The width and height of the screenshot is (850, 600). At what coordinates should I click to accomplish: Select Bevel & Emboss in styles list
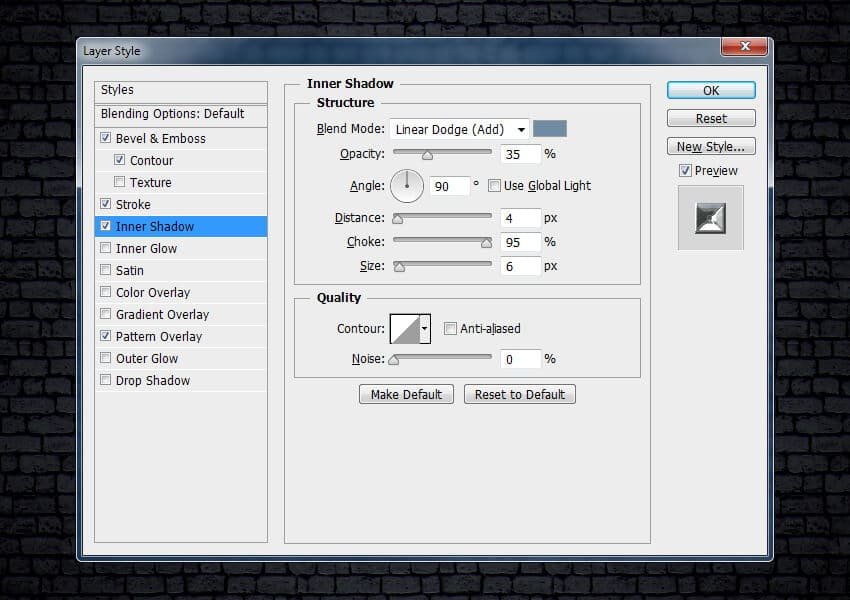coord(160,138)
